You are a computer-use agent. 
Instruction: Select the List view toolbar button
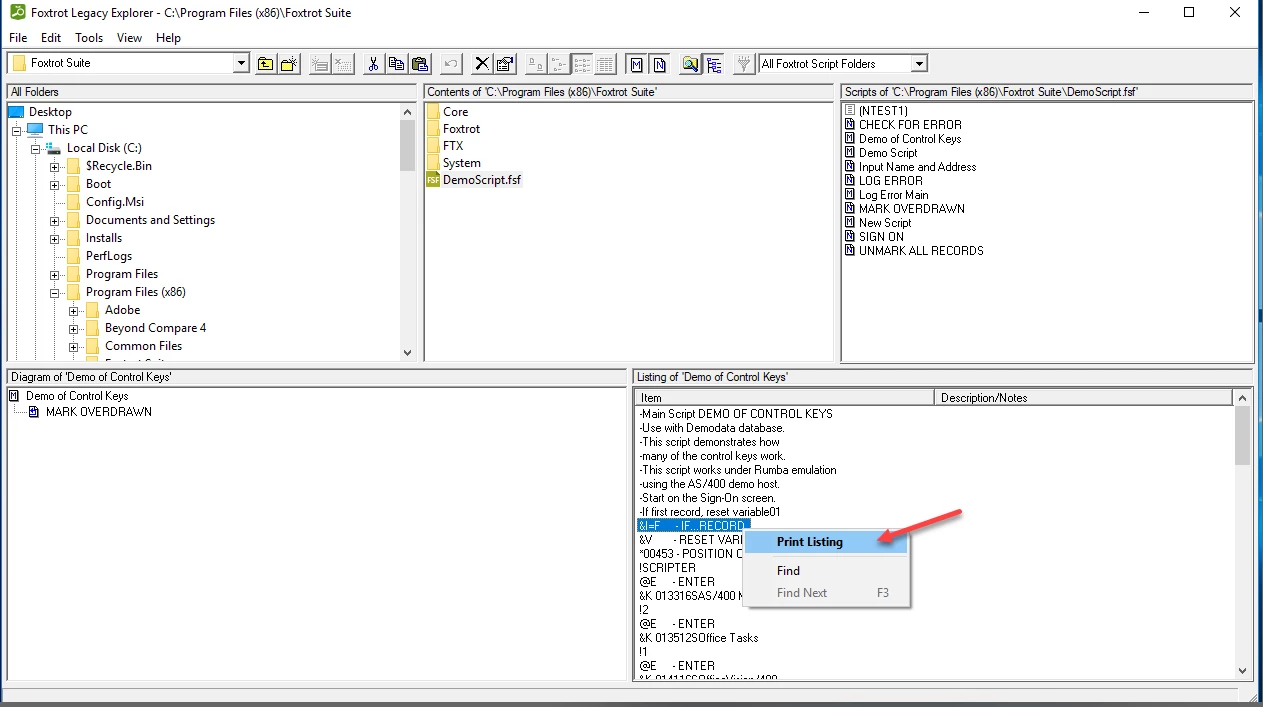(x=582, y=64)
